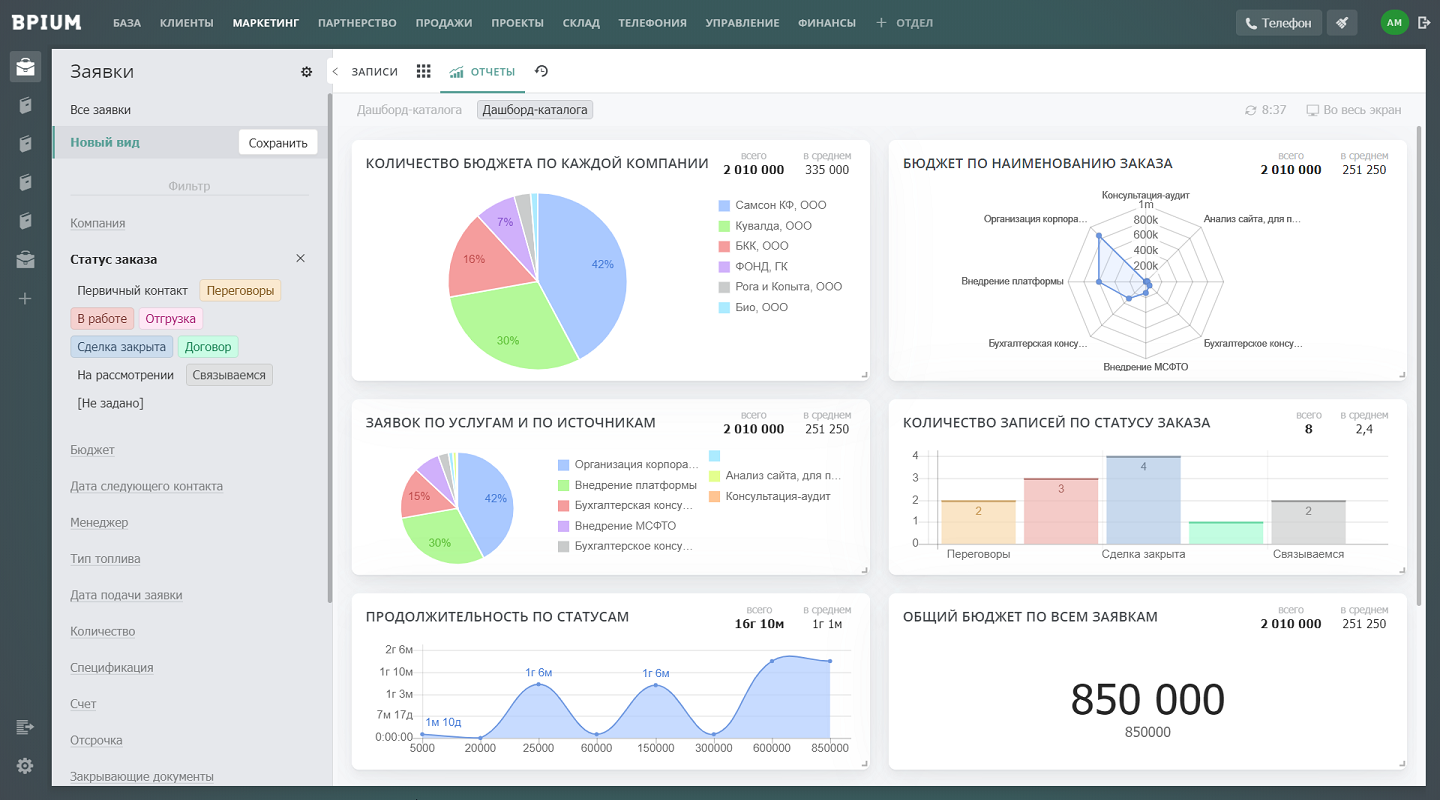Open the ПРОДАЖИ menu item

444,23
